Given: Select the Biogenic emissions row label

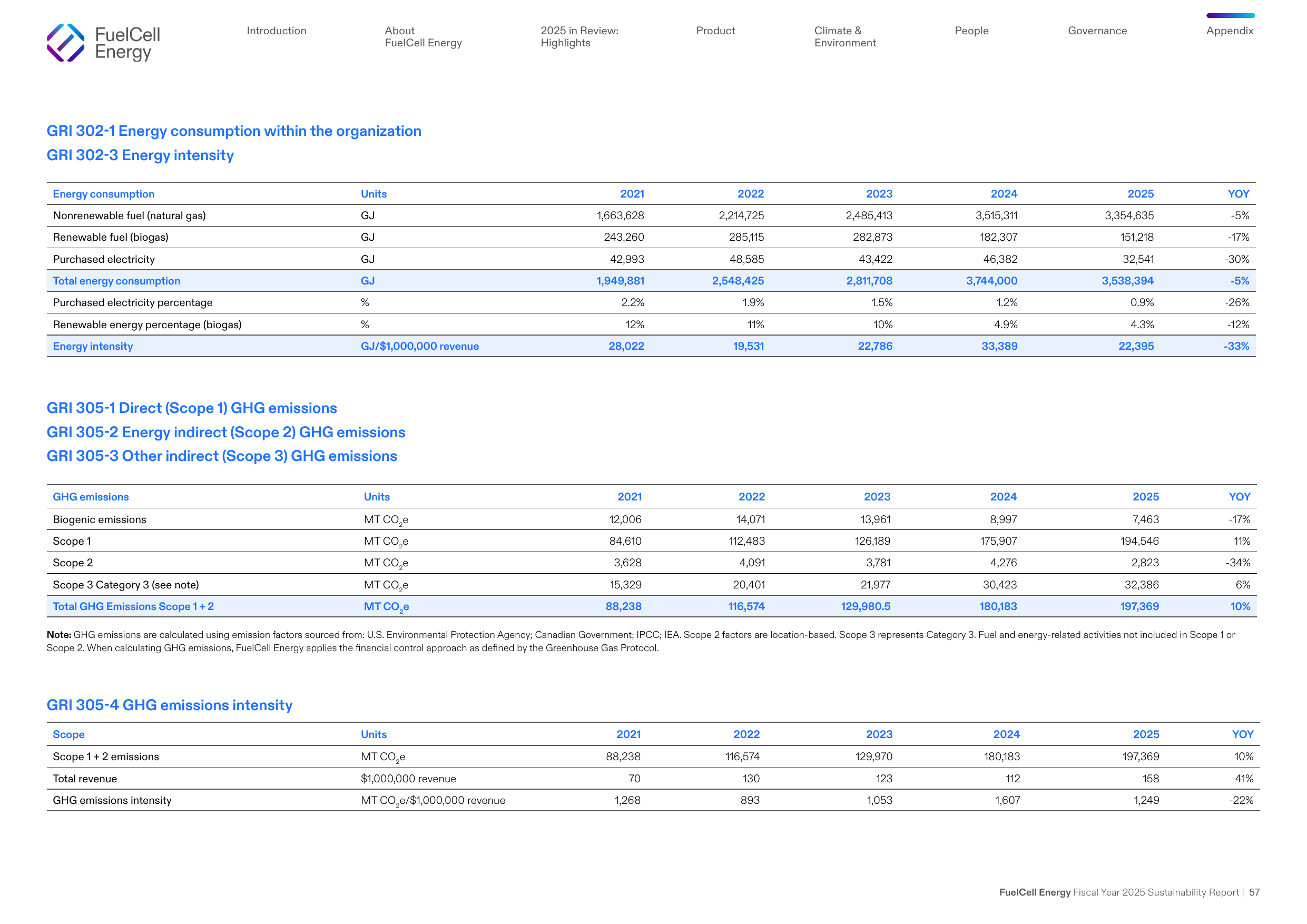Looking at the screenshot, I should [100, 520].
